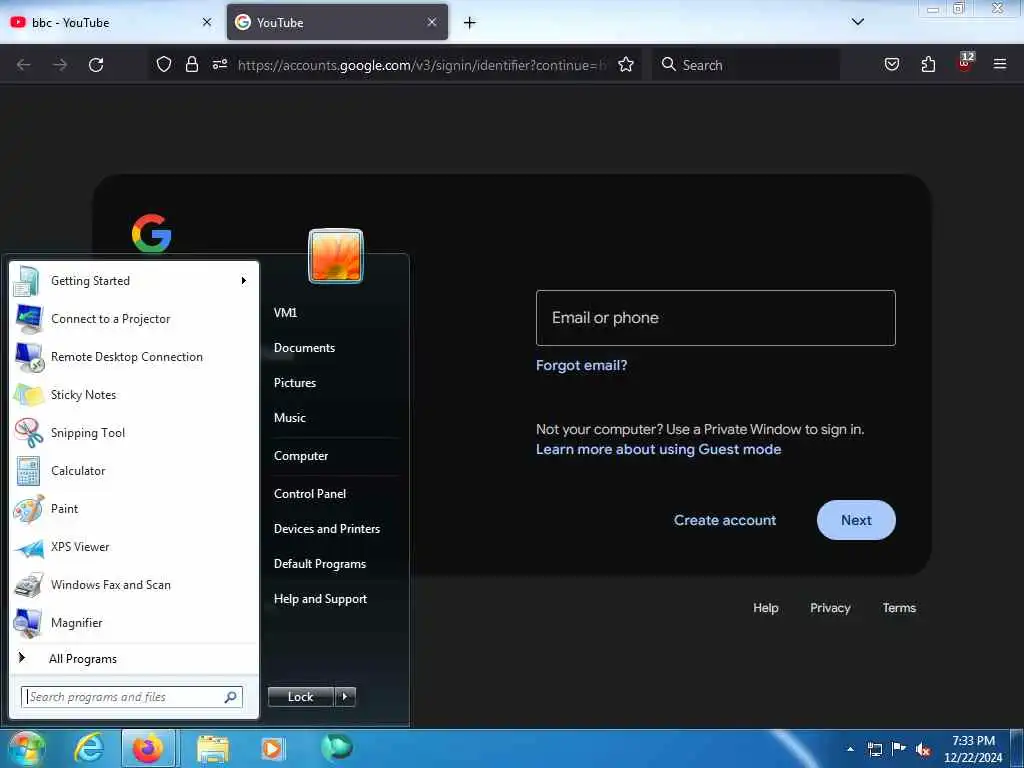Image resolution: width=1024 pixels, height=768 pixels.
Task: Open the Music library
Action: coord(289,418)
